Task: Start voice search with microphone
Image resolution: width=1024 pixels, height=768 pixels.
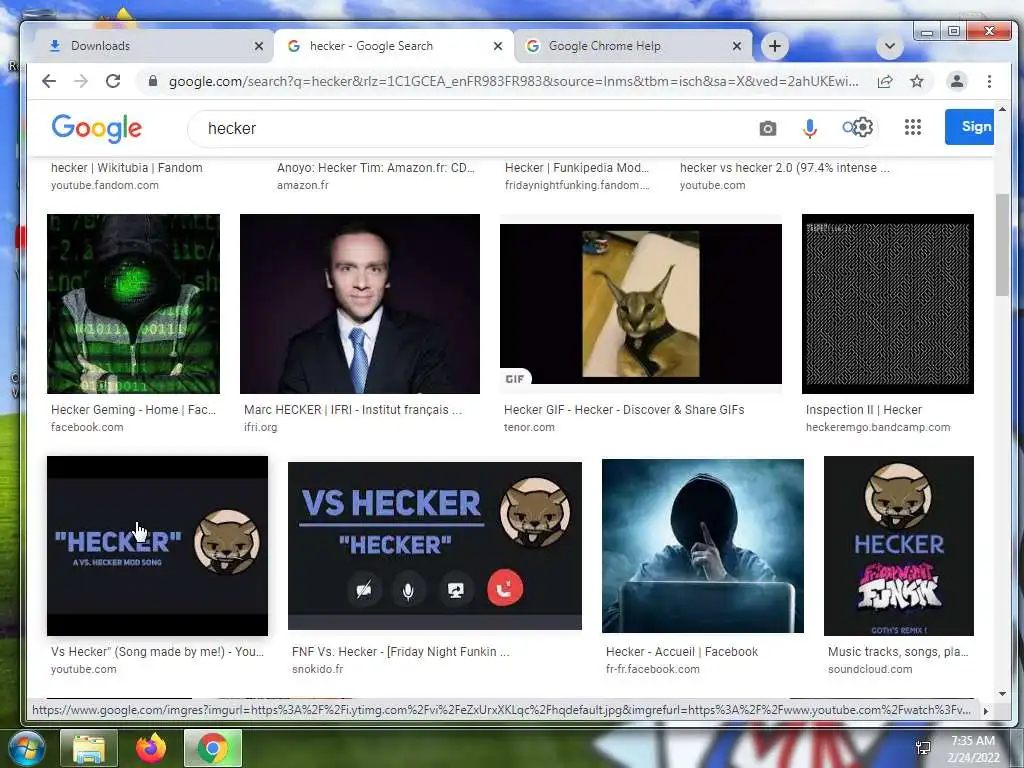Action: point(809,129)
